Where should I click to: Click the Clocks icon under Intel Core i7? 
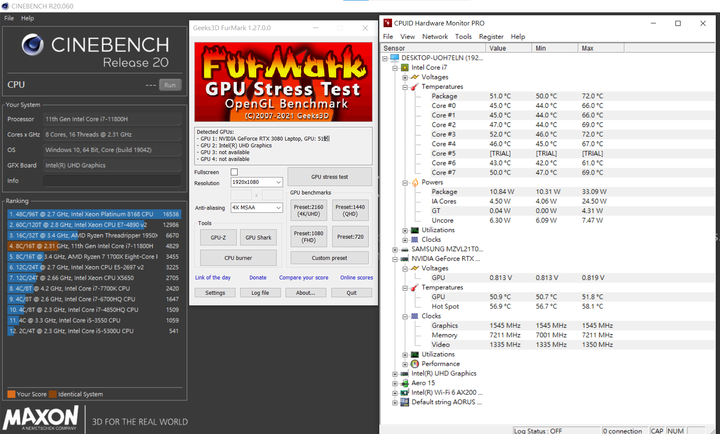415,240
